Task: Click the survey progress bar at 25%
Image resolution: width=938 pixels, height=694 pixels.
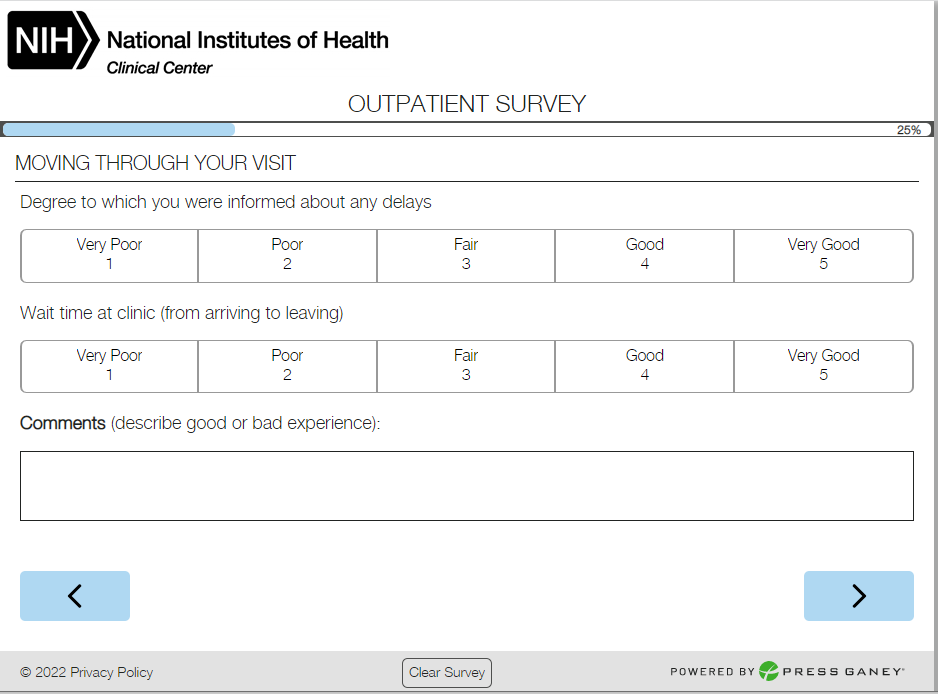Action: [467, 129]
